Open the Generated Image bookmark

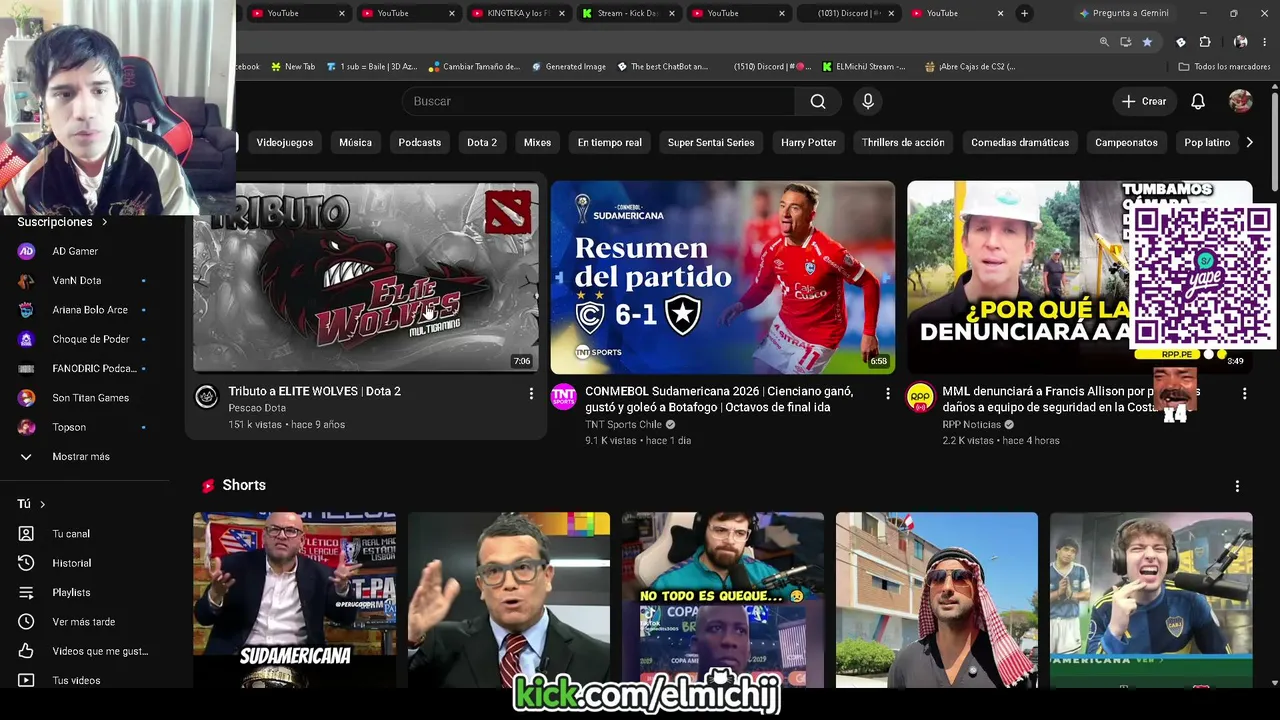point(568,67)
